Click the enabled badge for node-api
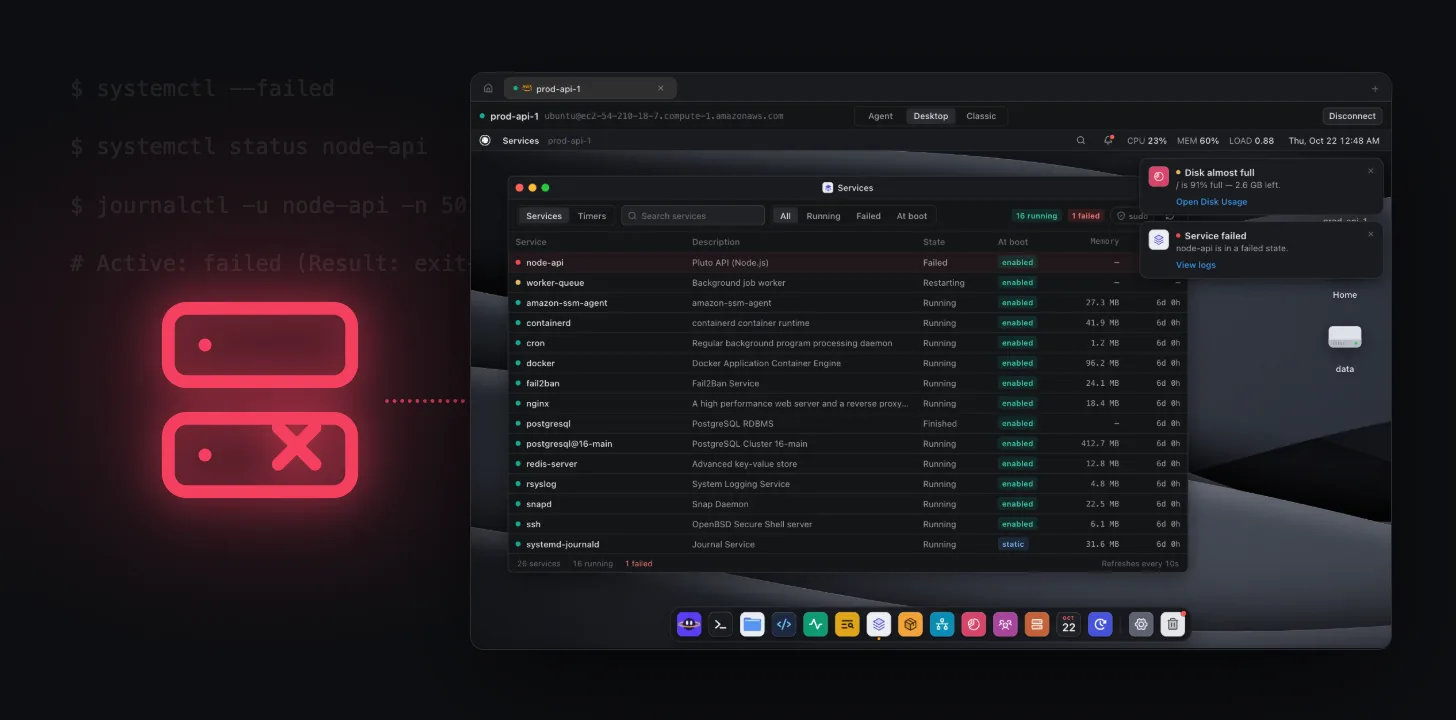 point(1017,262)
